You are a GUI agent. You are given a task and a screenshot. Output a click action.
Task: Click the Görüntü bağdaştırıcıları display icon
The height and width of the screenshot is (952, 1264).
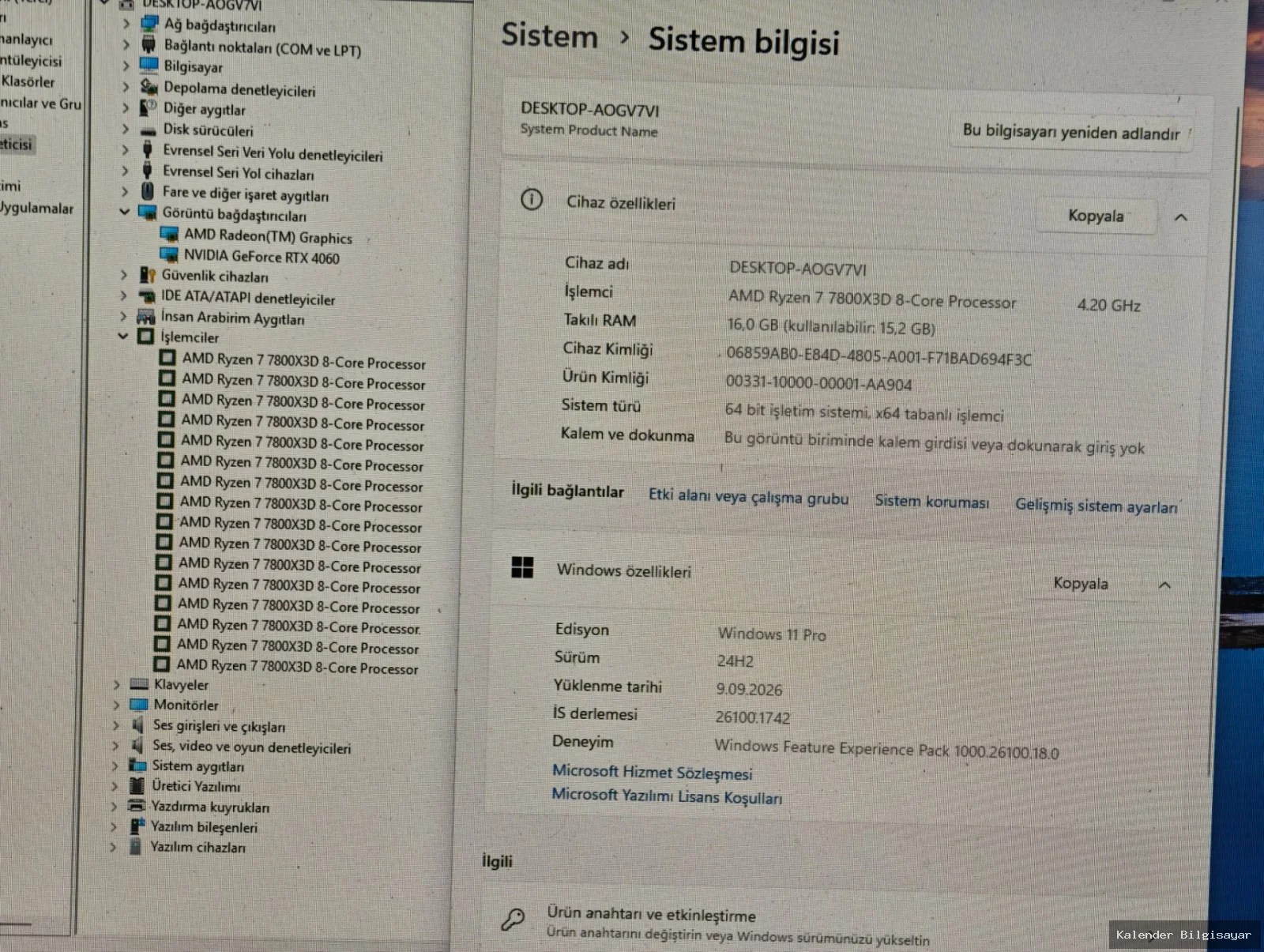click(x=147, y=212)
